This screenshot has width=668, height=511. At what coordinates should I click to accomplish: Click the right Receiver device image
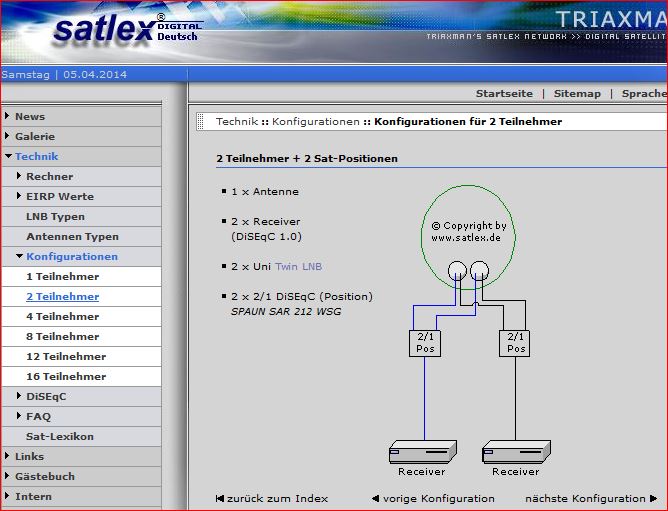[516, 452]
